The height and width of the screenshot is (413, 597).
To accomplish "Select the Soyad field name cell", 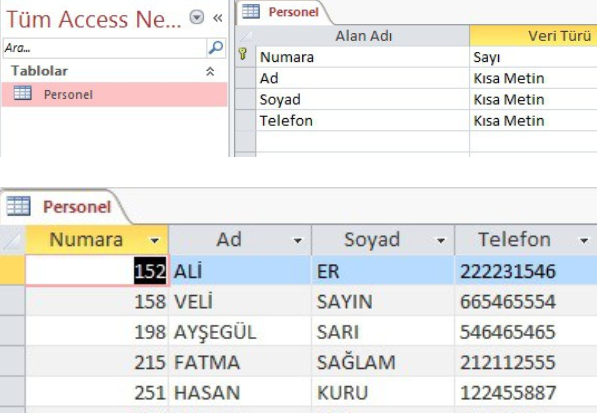I will click(363, 100).
